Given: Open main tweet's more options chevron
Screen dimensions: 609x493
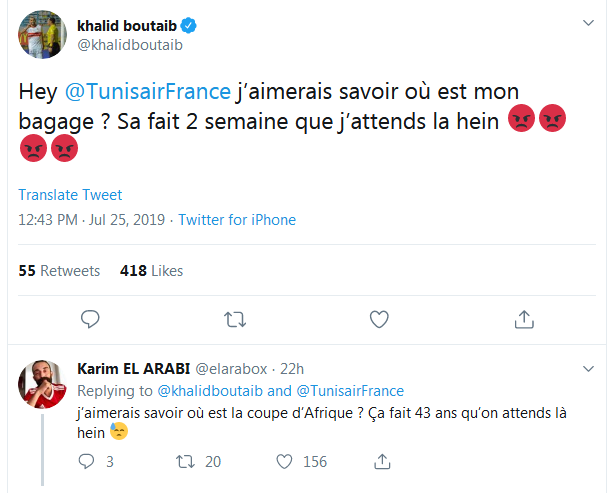Looking at the screenshot, I should pos(584,22).
